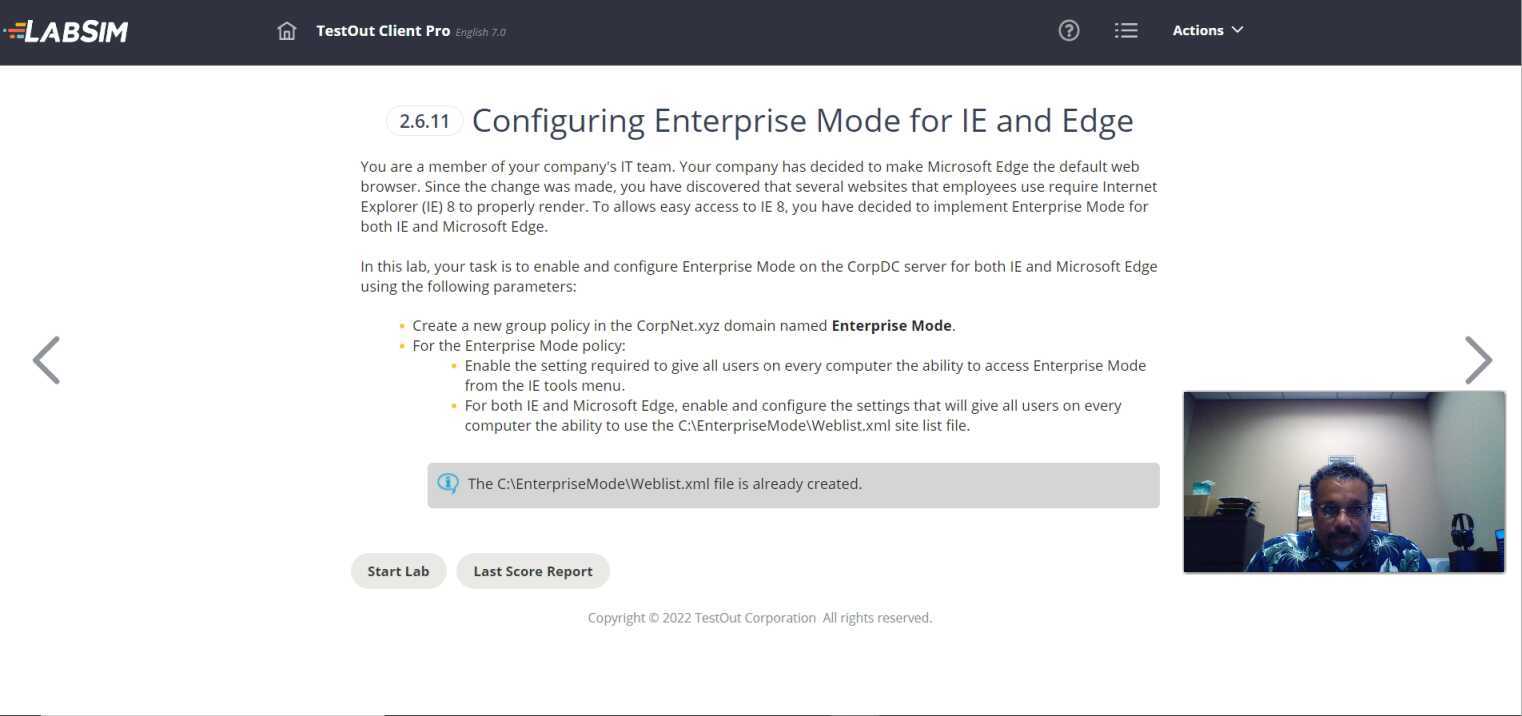Click the Enterprise Mode bold text in instructions
Viewport: 1522px width, 716px height.
[891, 325]
